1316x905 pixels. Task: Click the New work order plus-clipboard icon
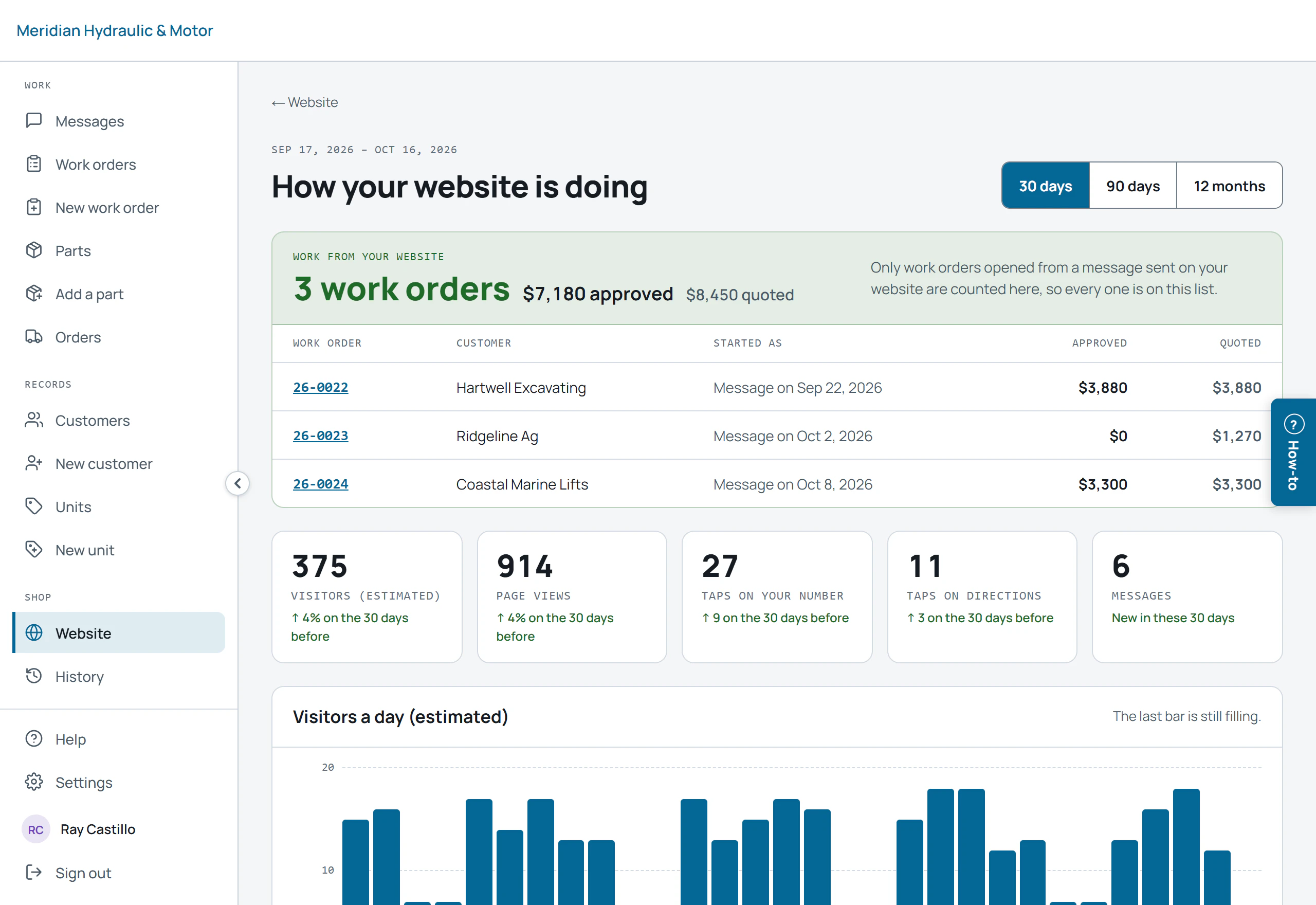[34, 207]
